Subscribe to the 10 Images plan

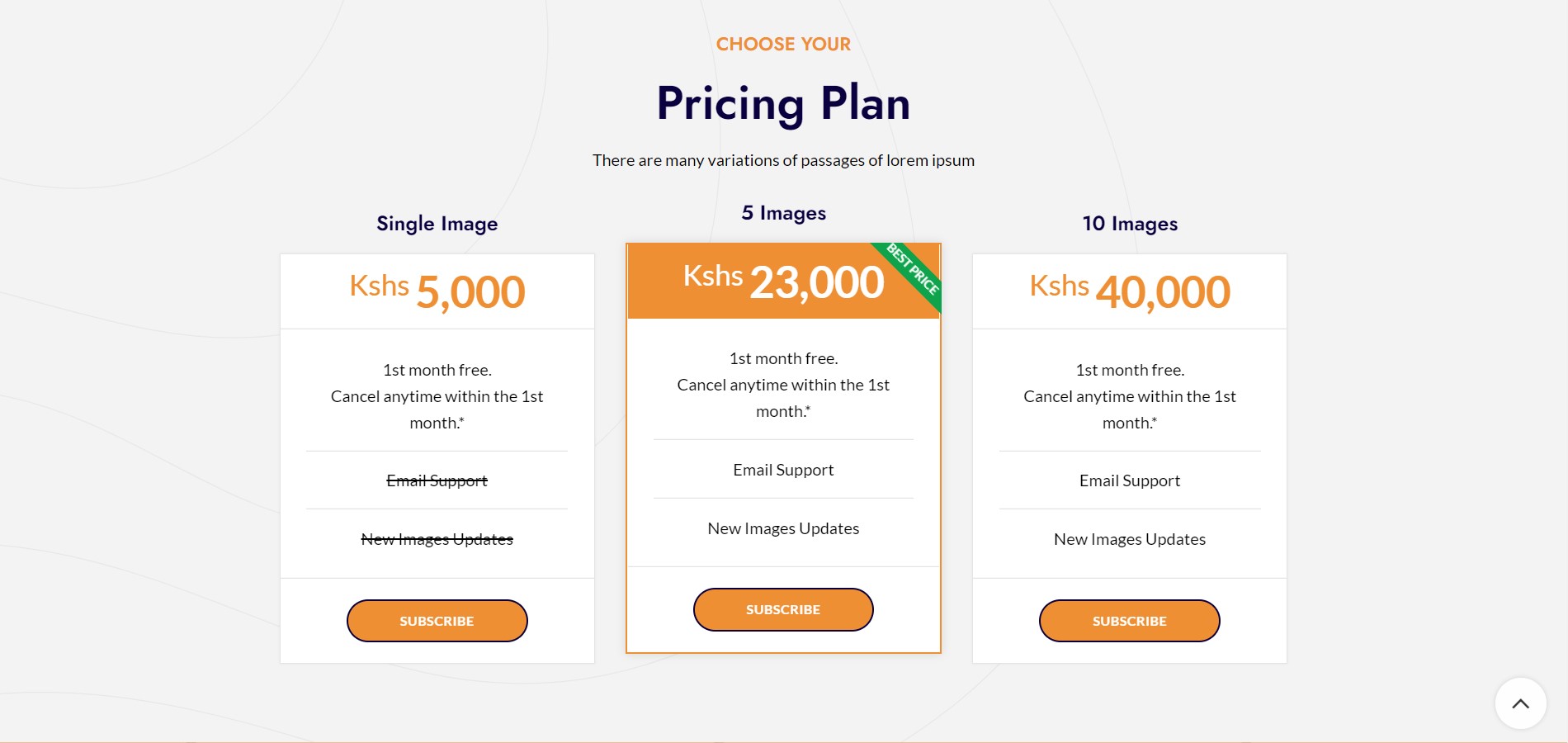tap(1129, 621)
